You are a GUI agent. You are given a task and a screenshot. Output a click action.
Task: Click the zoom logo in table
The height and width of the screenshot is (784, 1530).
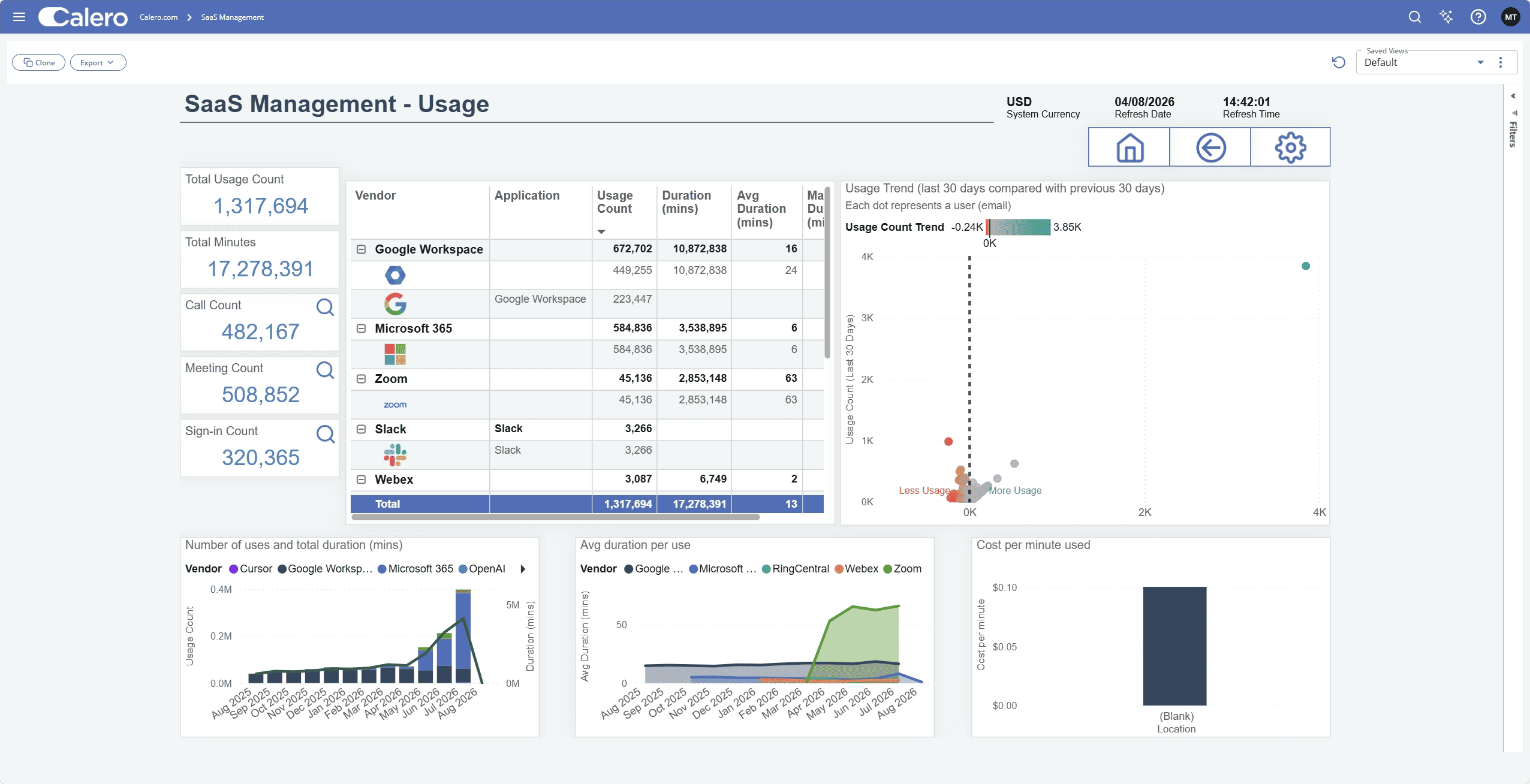point(395,405)
